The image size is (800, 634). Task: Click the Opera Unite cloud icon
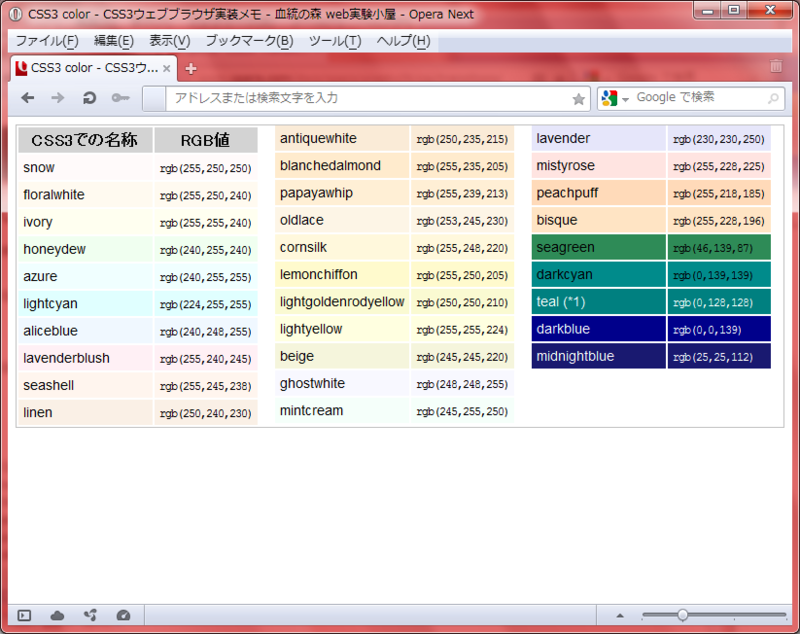(57, 616)
